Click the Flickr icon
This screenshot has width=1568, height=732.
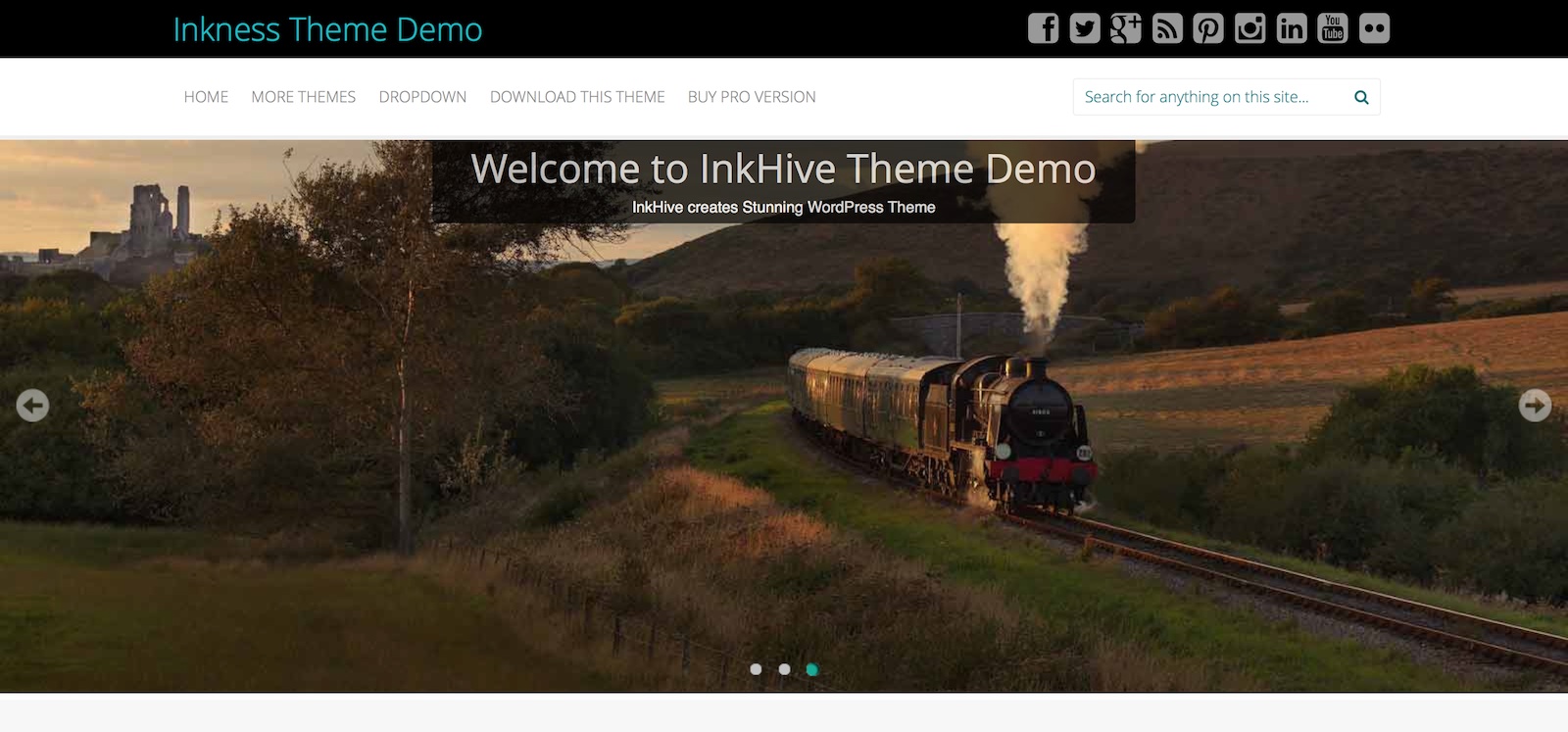[x=1374, y=28]
